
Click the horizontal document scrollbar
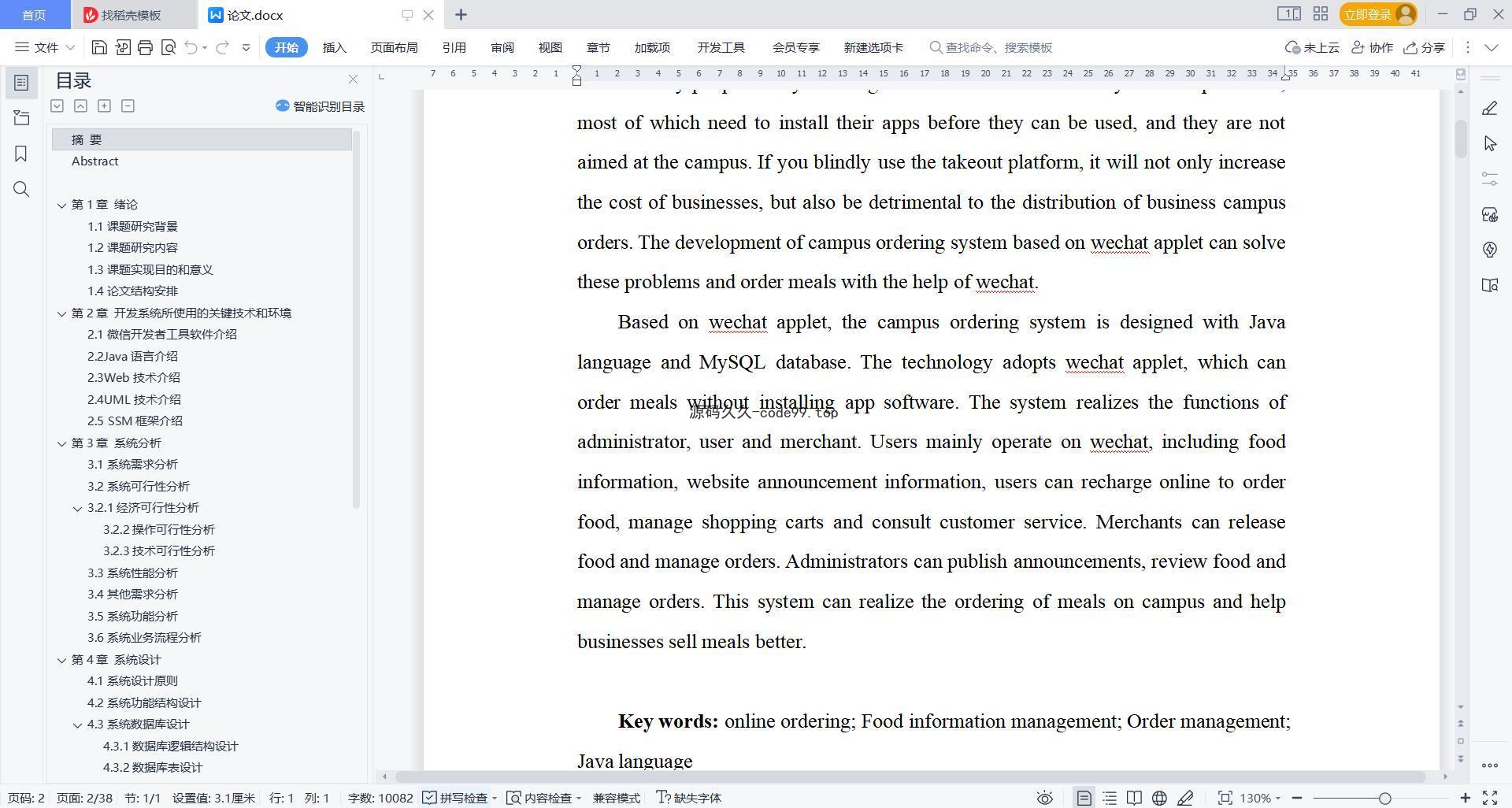[911, 776]
